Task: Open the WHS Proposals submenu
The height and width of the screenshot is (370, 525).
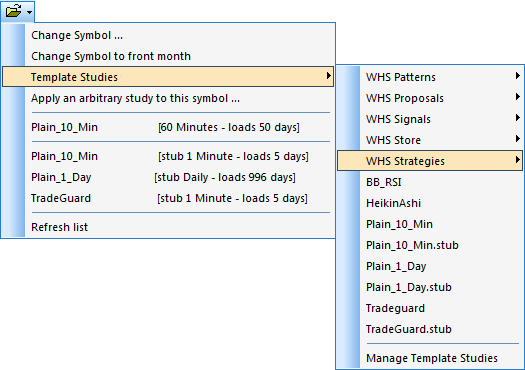Action: (x=430, y=98)
